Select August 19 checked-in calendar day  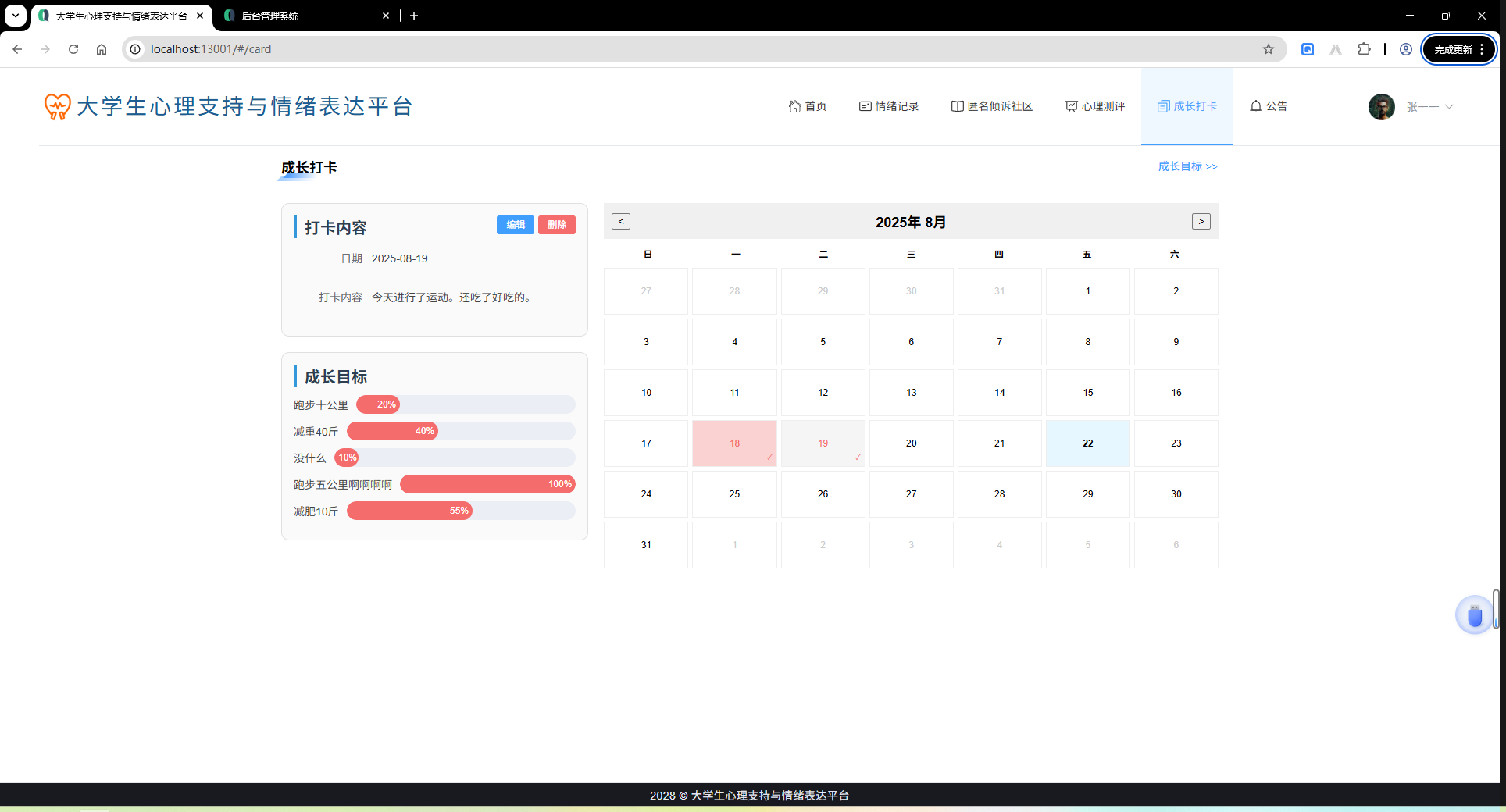click(823, 443)
